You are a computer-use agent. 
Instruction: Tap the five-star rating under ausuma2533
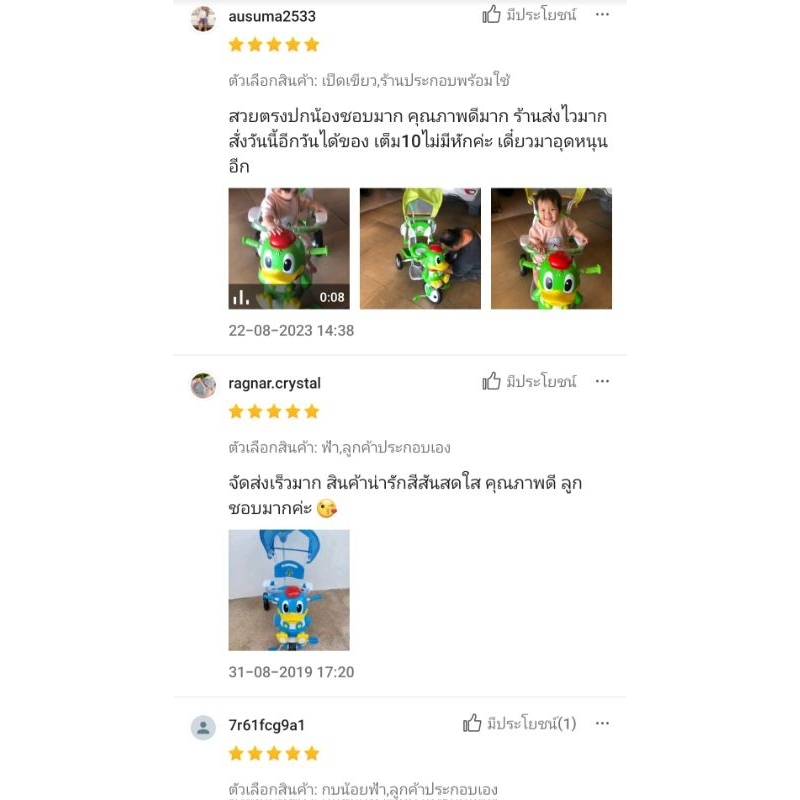(x=274, y=45)
